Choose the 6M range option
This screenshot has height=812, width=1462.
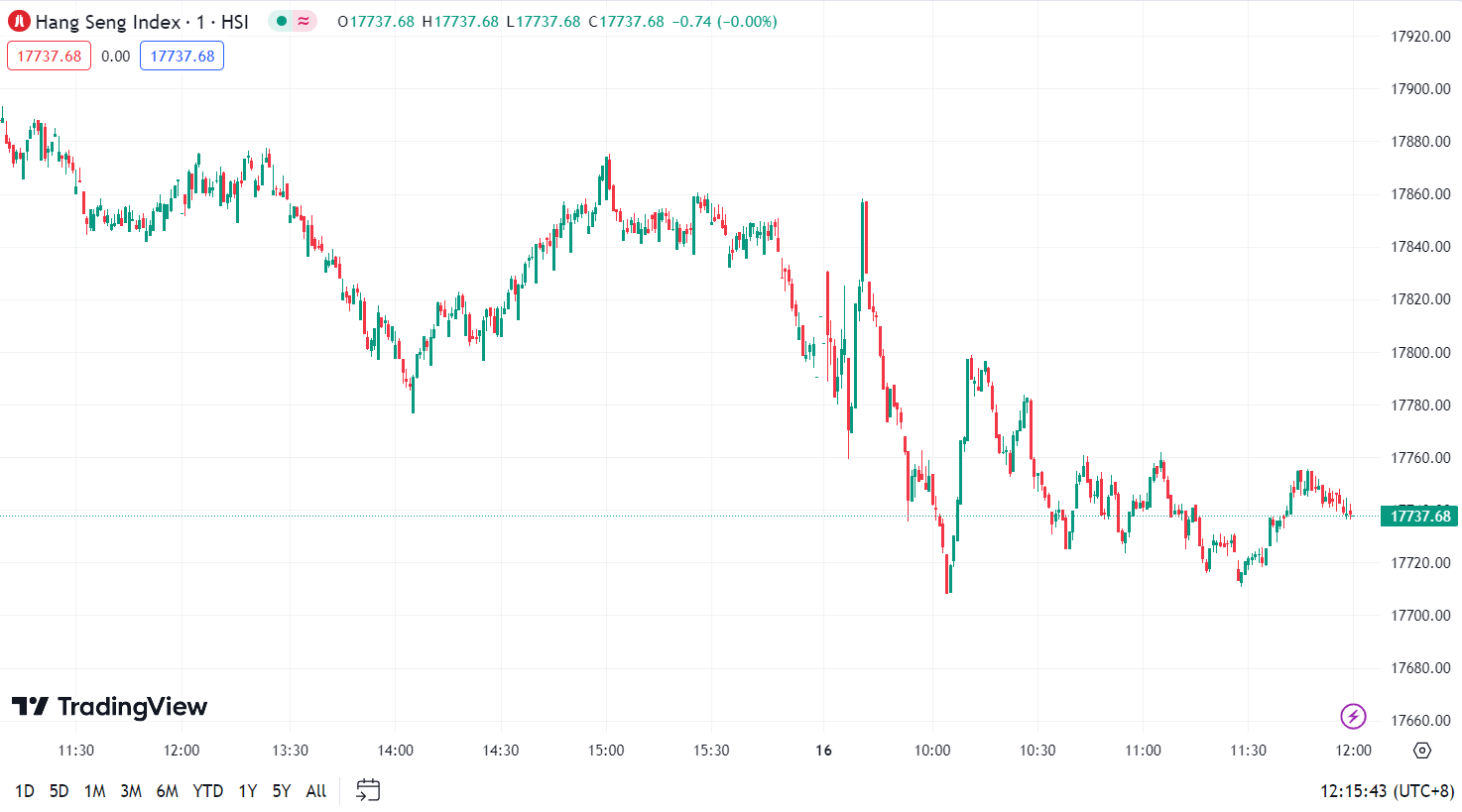pos(168,790)
